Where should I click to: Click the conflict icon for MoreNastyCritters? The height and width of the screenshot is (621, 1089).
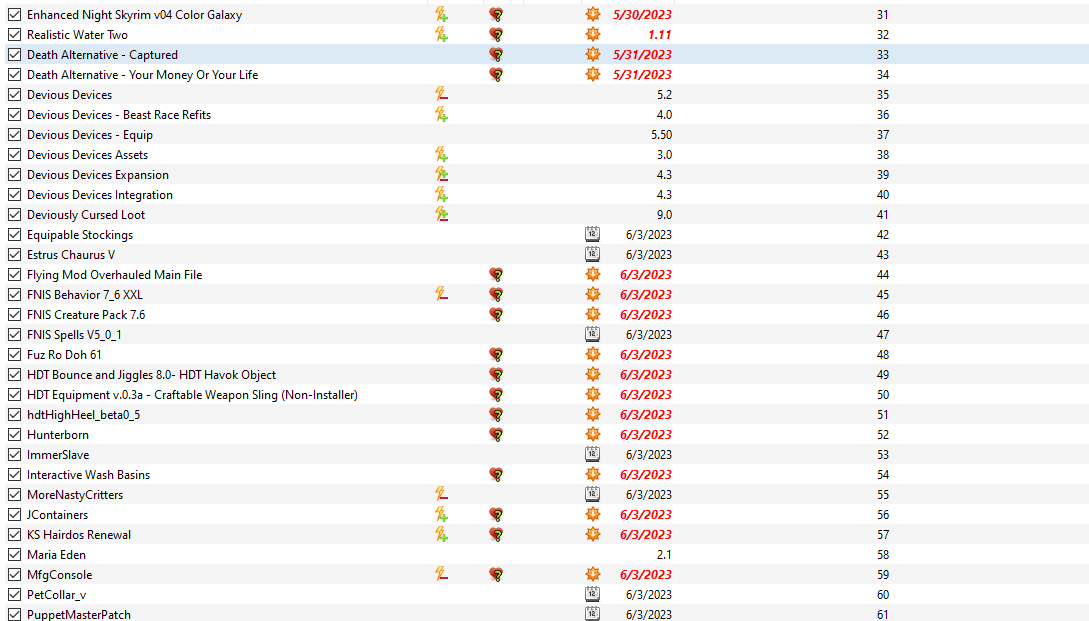[x=441, y=495]
